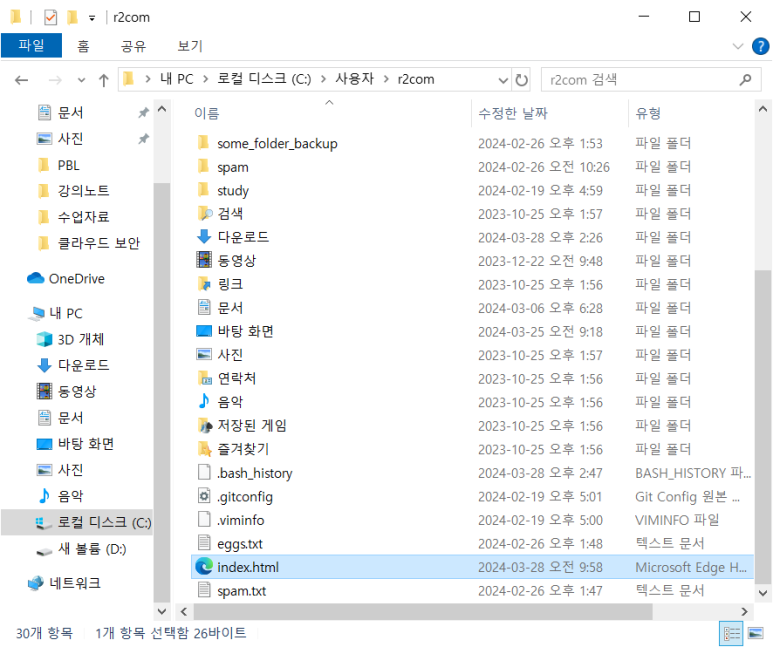Image resolution: width=773 pixels, height=647 pixels.
Task: Go up one folder level
Action: click(x=104, y=80)
